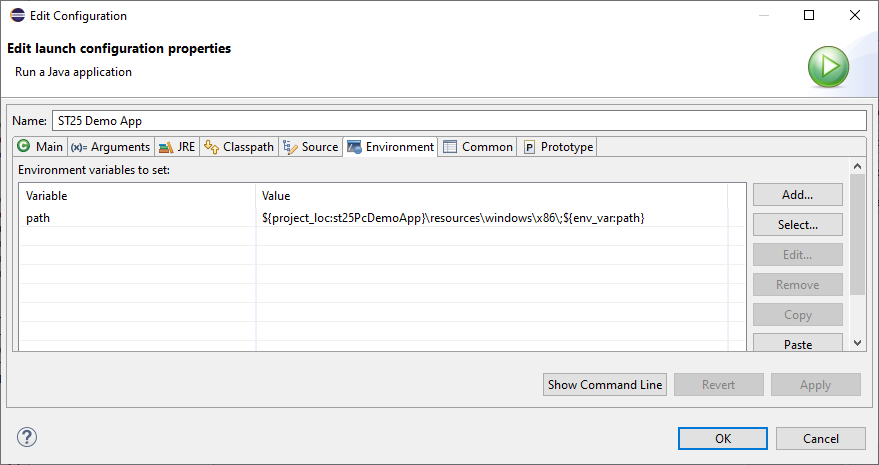The height and width of the screenshot is (465, 879).
Task: Switch to the Main tab
Action: click(x=40, y=147)
